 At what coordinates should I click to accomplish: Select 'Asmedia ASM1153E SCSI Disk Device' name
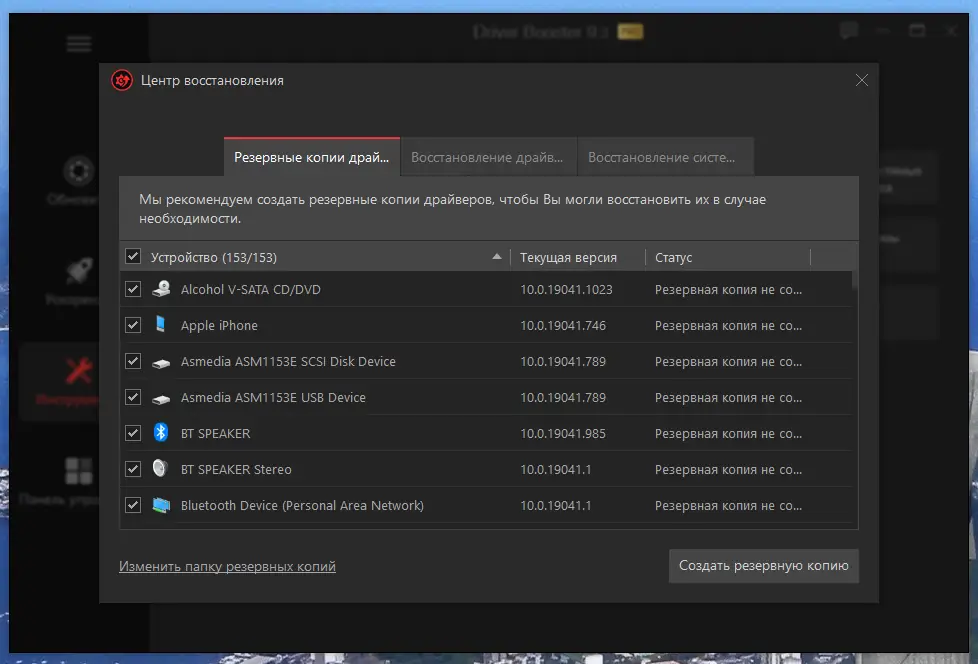click(288, 362)
